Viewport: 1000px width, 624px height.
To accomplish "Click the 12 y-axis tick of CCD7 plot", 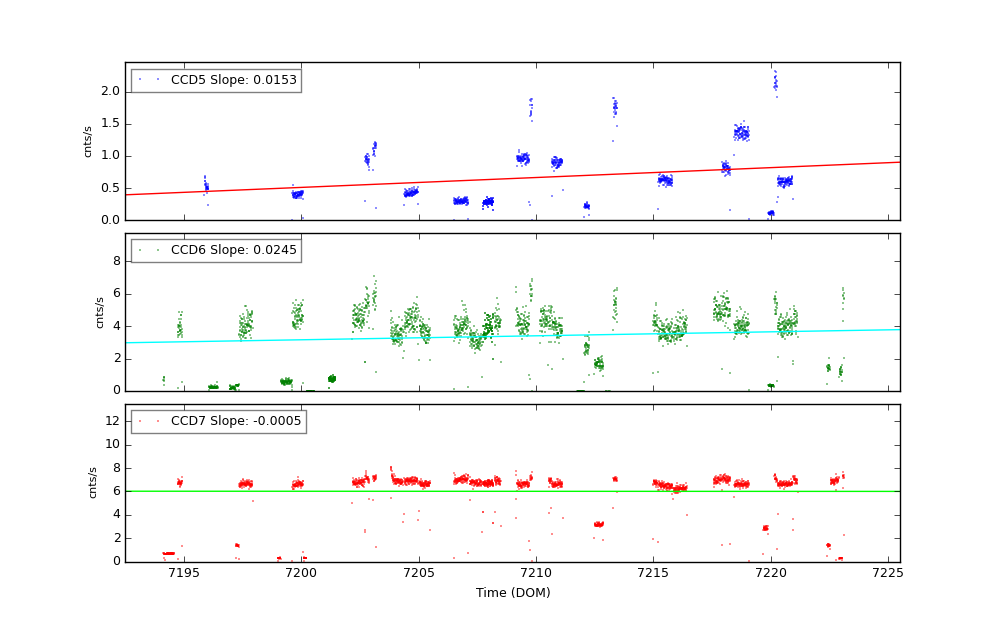I will point(113,421).
